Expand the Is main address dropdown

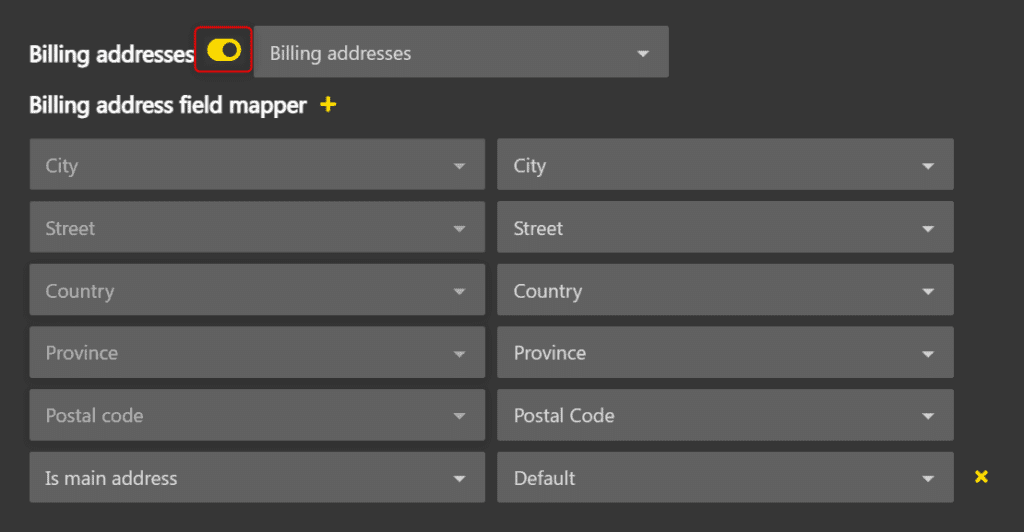256,478
